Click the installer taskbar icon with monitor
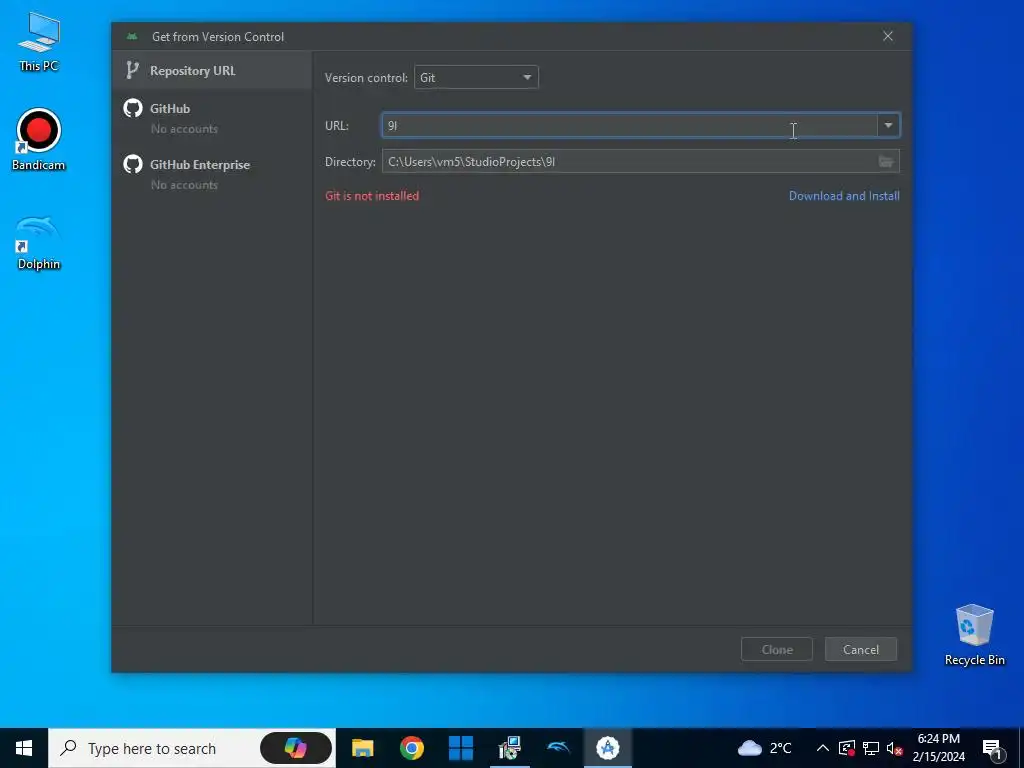This screenshot has width=1024, height=768. coord(509,748)
